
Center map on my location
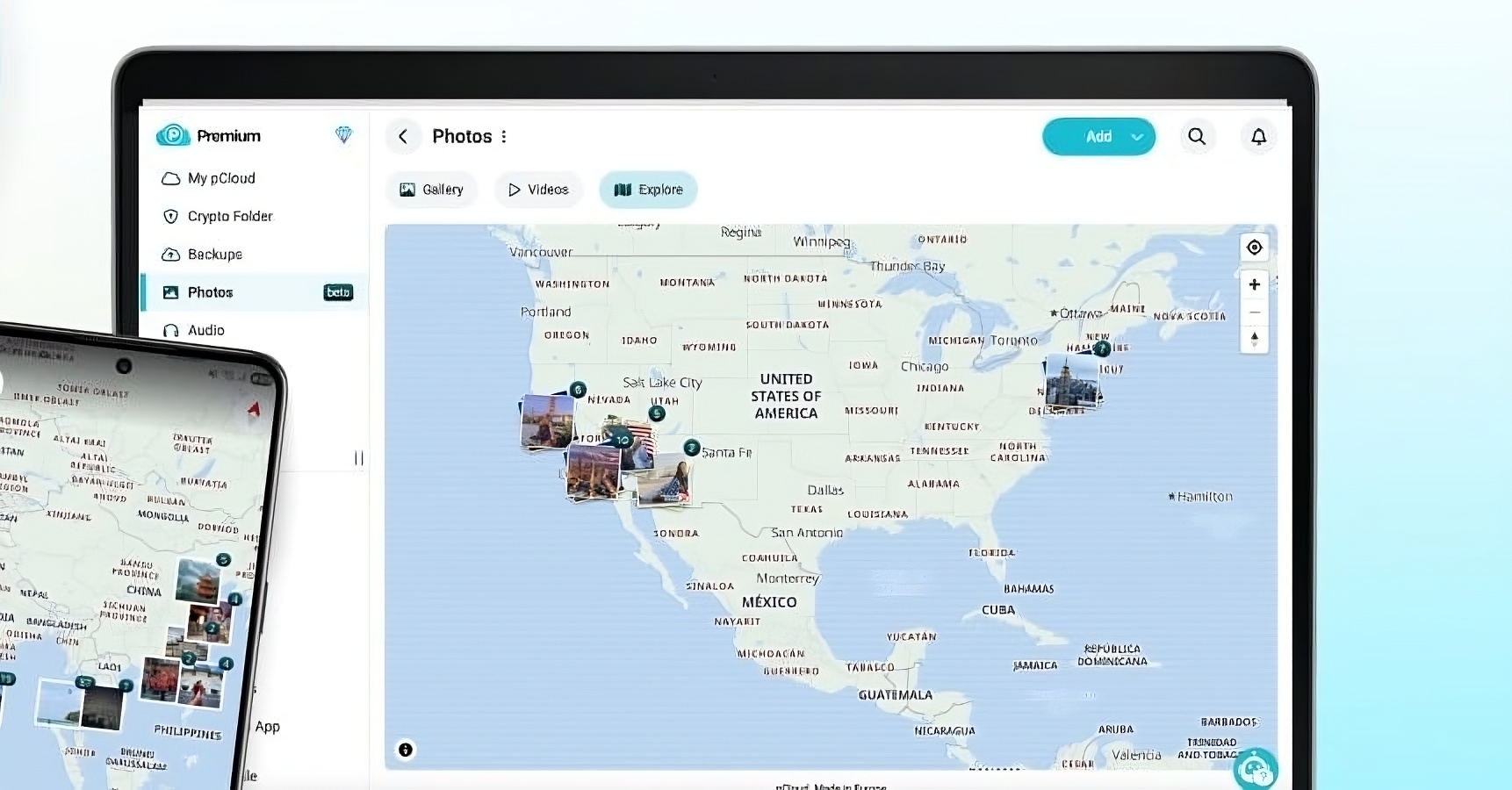pyautogui.click(x=1254, y=248)
